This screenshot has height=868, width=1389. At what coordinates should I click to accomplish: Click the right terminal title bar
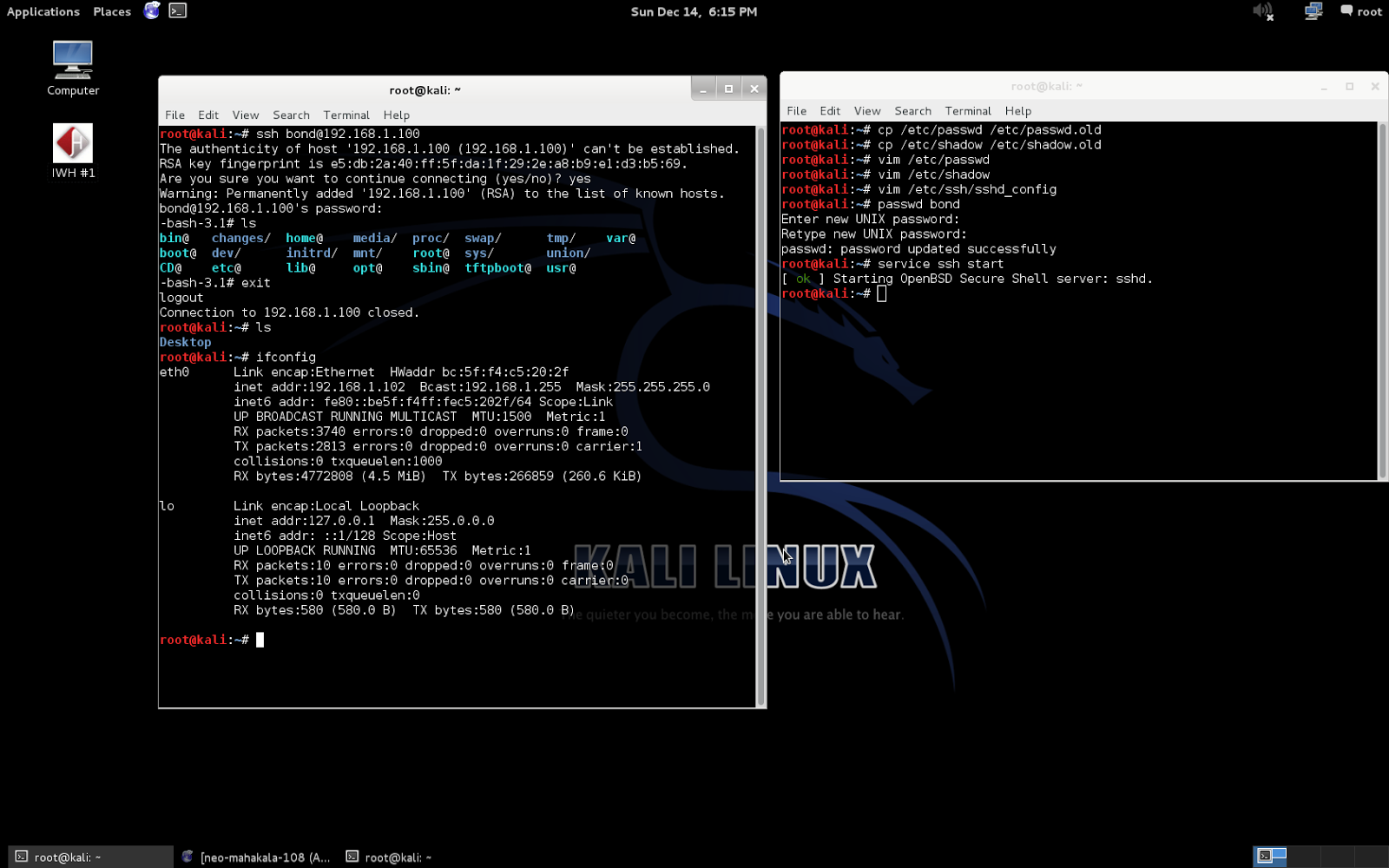[x=1046, y=86]
